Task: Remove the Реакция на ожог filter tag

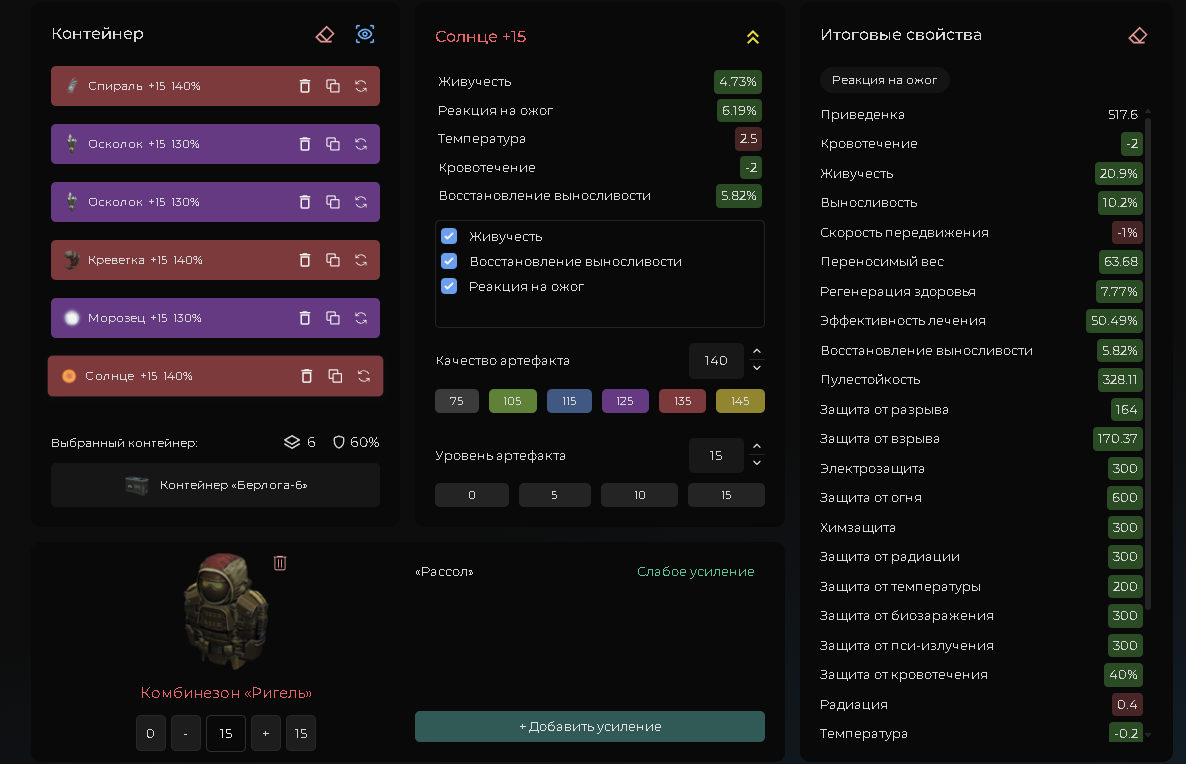Action: [x=884, y=80]
